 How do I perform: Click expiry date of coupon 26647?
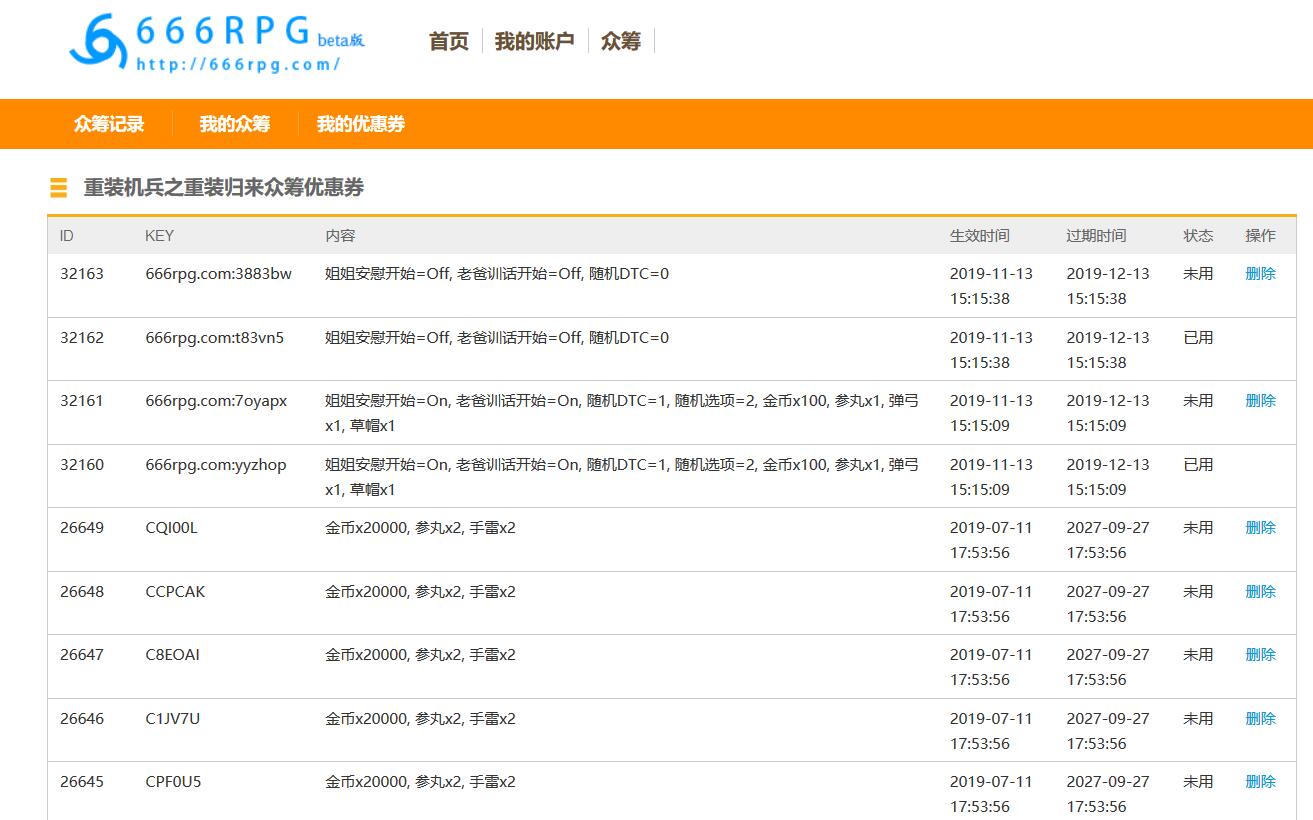pos(1108,667)
